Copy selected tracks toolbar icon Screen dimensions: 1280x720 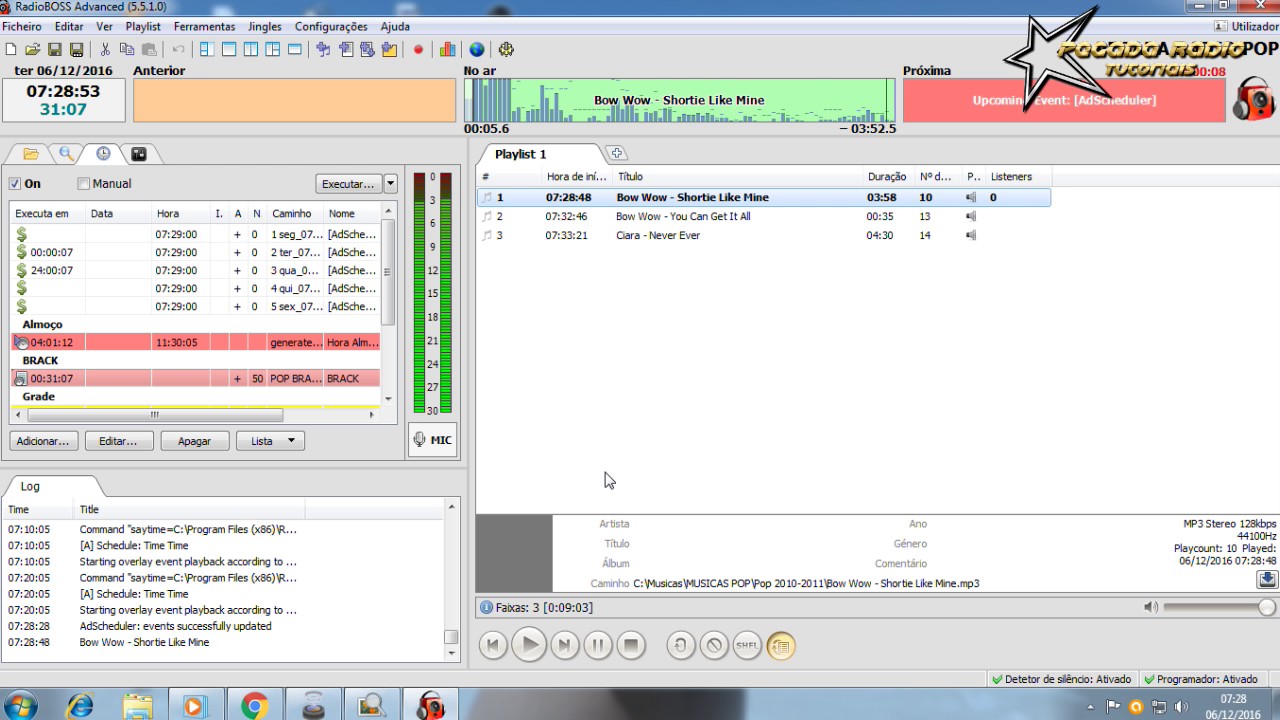[x=127, y=49]
